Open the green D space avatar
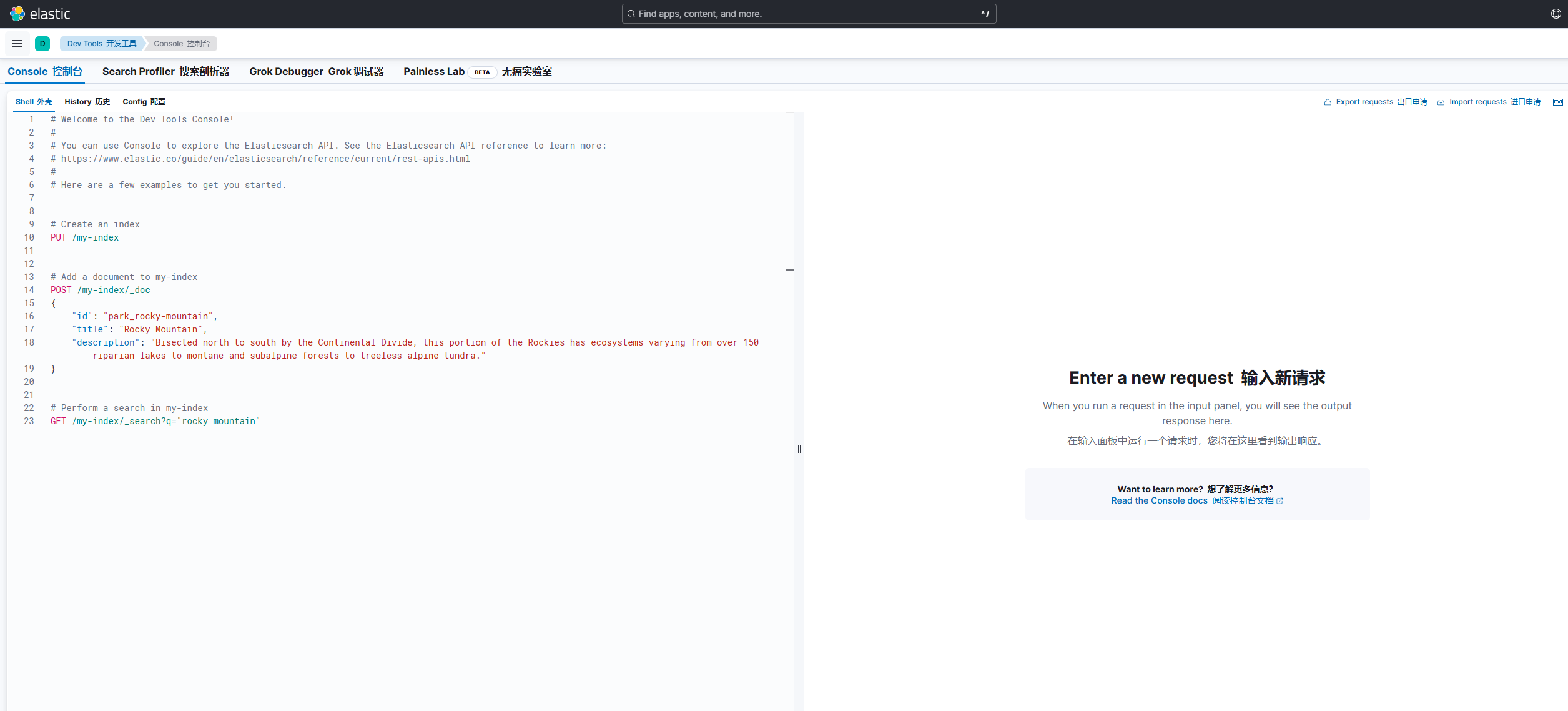1568x711 pixels. point(42,44)
